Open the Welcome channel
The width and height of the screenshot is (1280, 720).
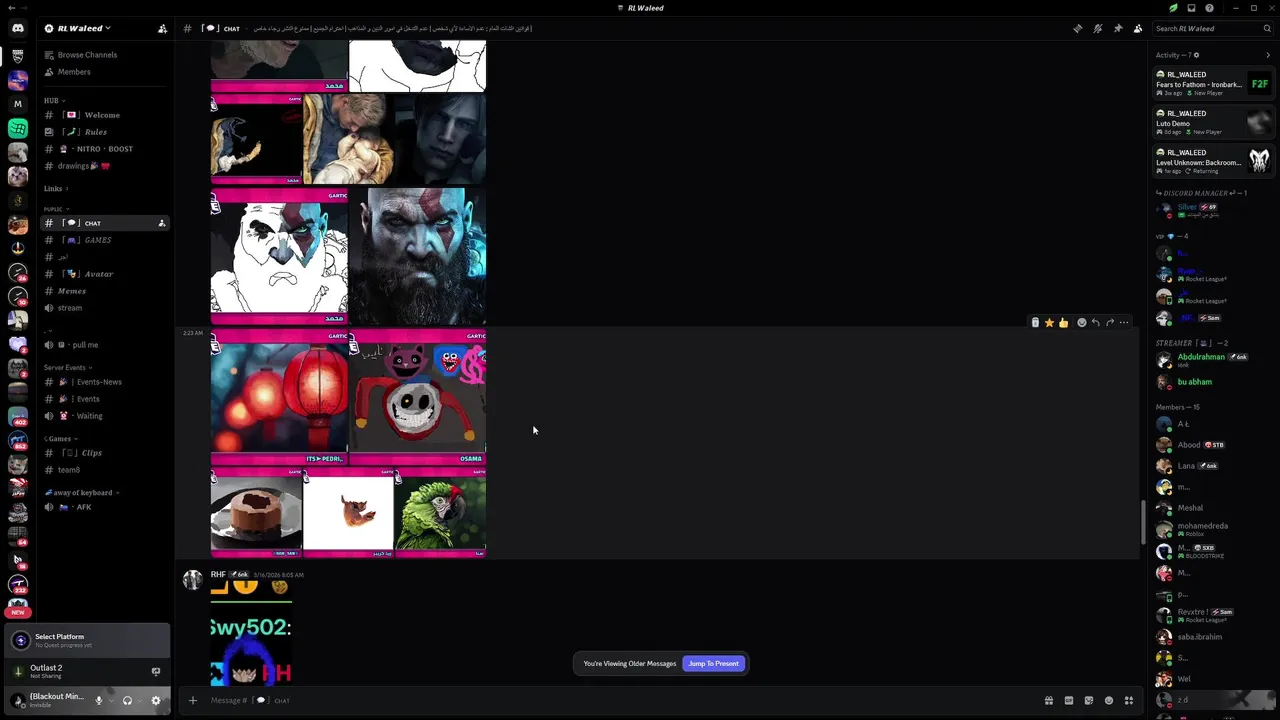coord(105,115)
